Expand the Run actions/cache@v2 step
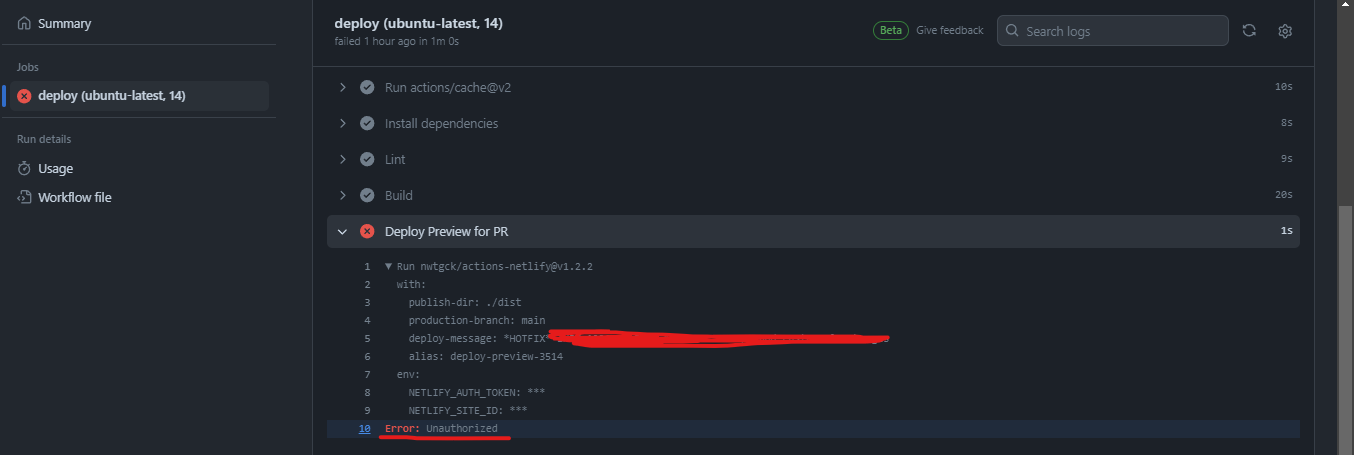This screenshot has height=455, width=1354. (x=342, y=87)
